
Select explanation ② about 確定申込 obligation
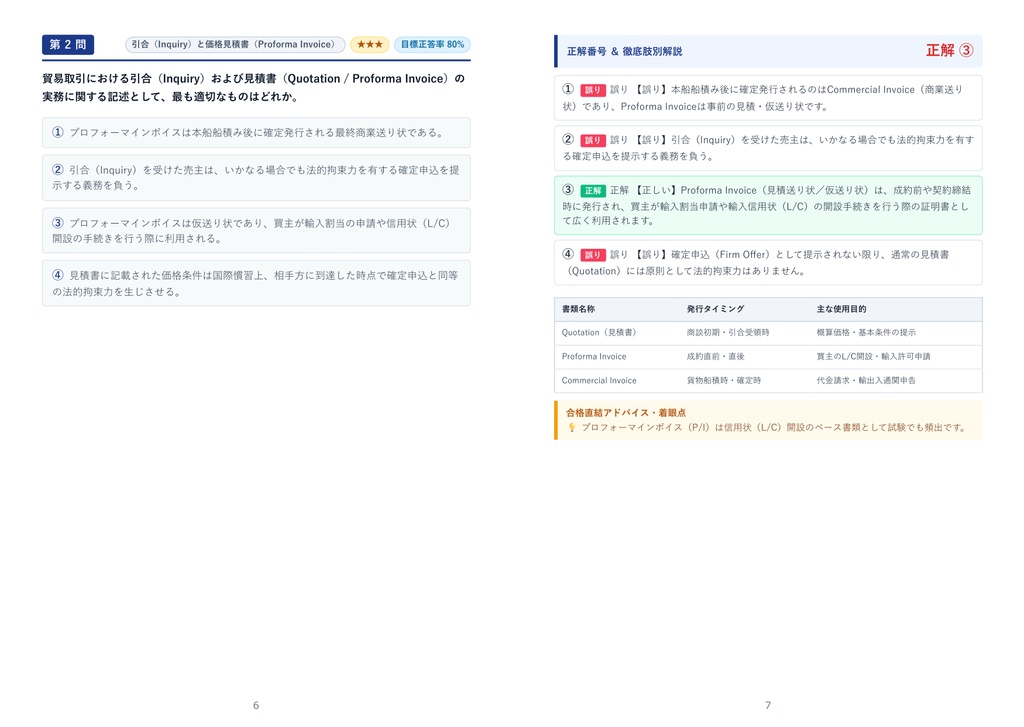(x=768, y=148)
